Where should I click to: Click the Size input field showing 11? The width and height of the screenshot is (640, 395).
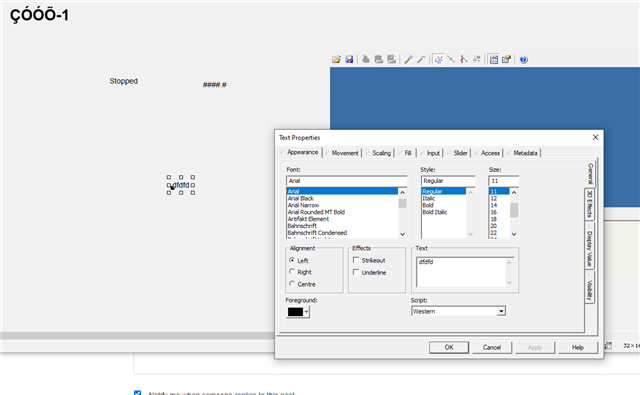tap(503, 181)
